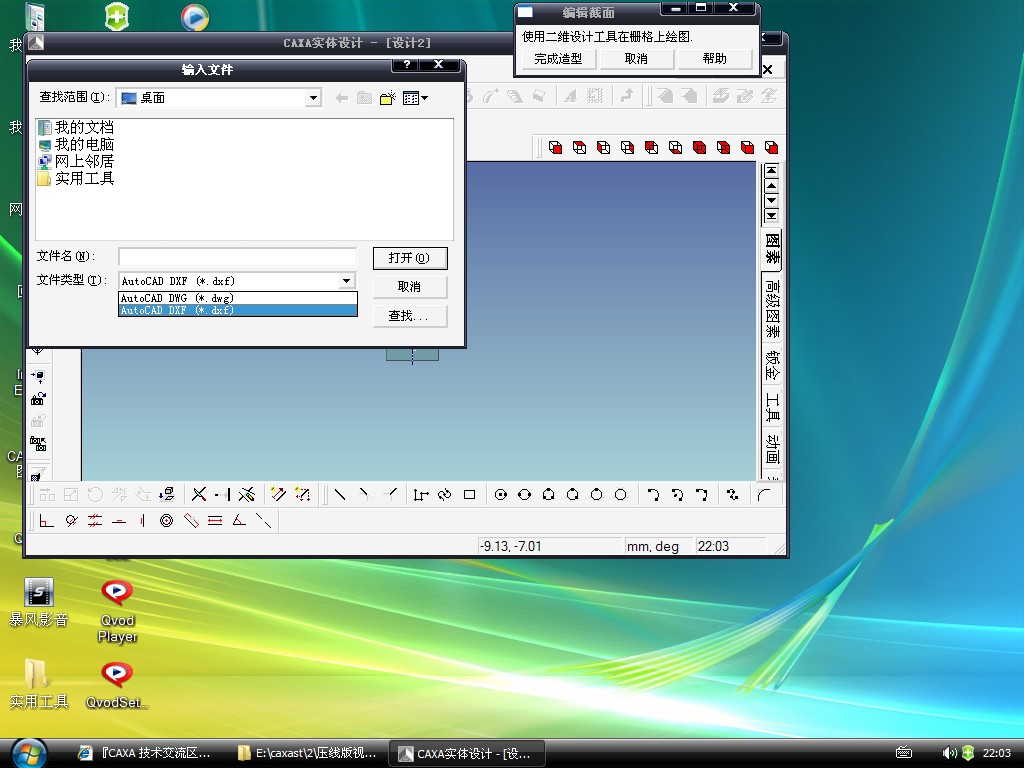The height and width of the screenshot is (768, 1024).
Task: Switch to the 动画 catalog tab
Action: click(772, 448)
